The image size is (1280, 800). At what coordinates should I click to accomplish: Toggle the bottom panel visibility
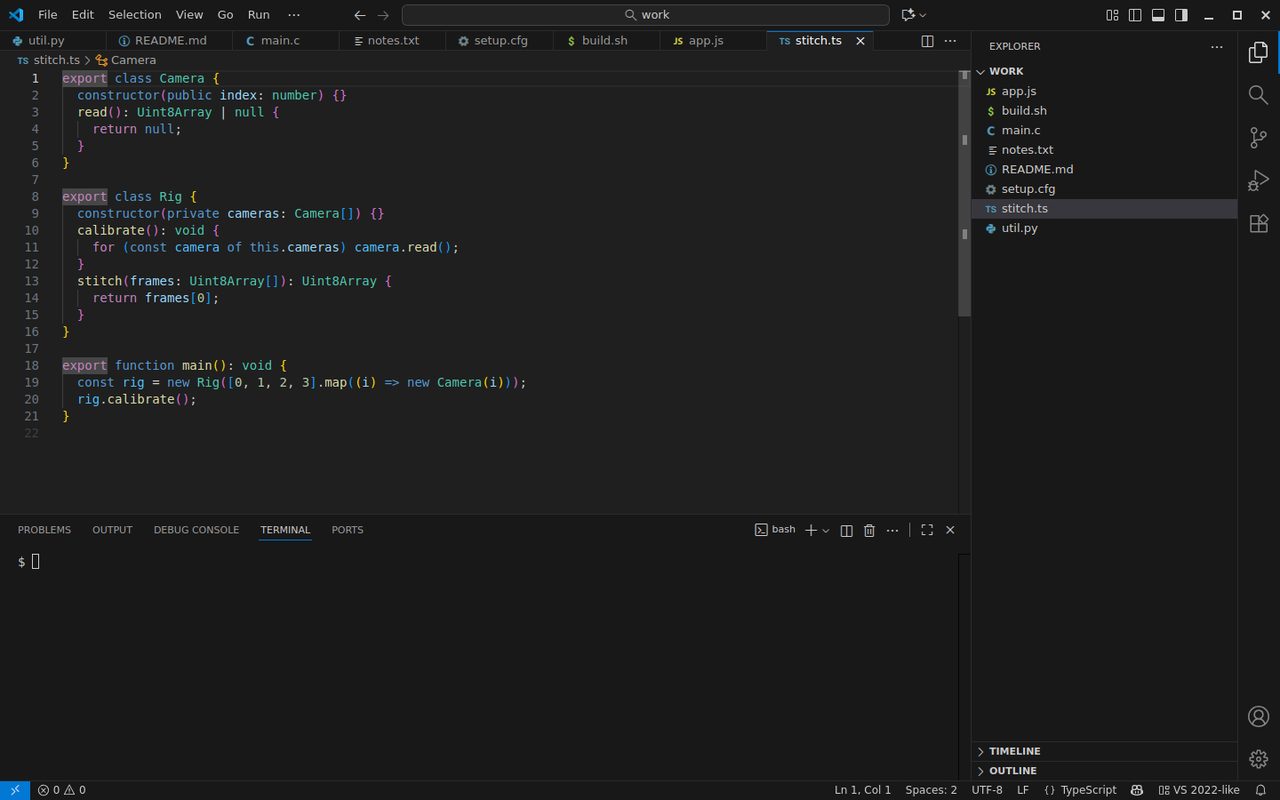click(x=1158, y=15)
